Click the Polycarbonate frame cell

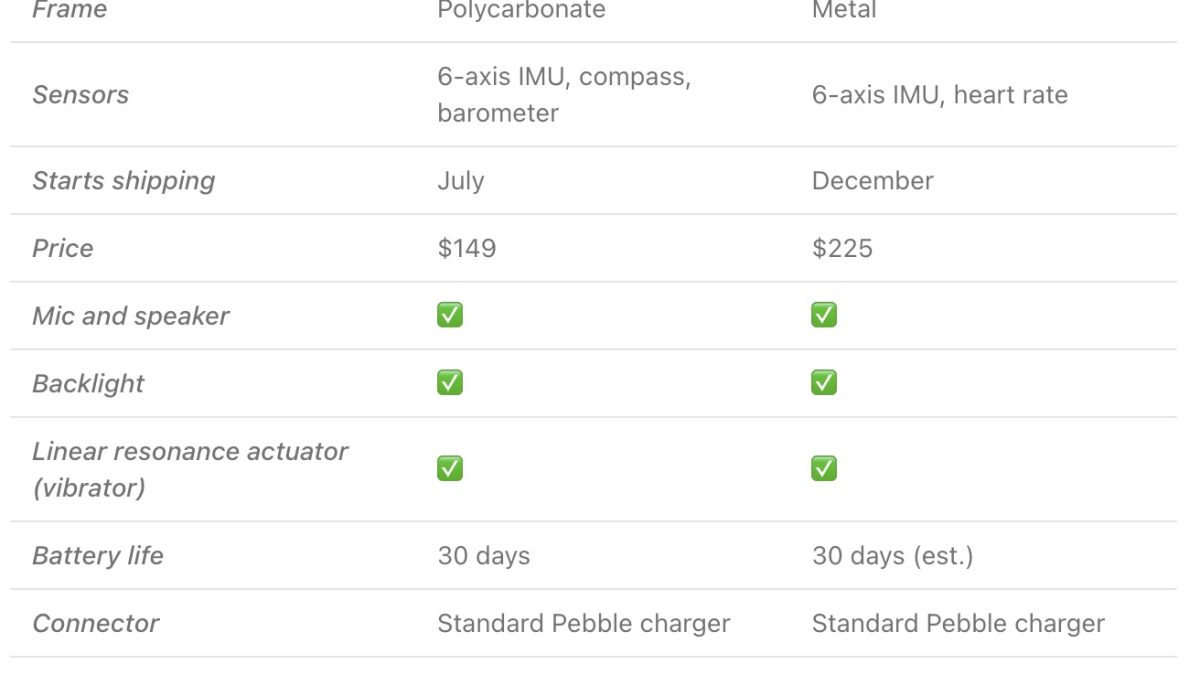tap(521, 11)
